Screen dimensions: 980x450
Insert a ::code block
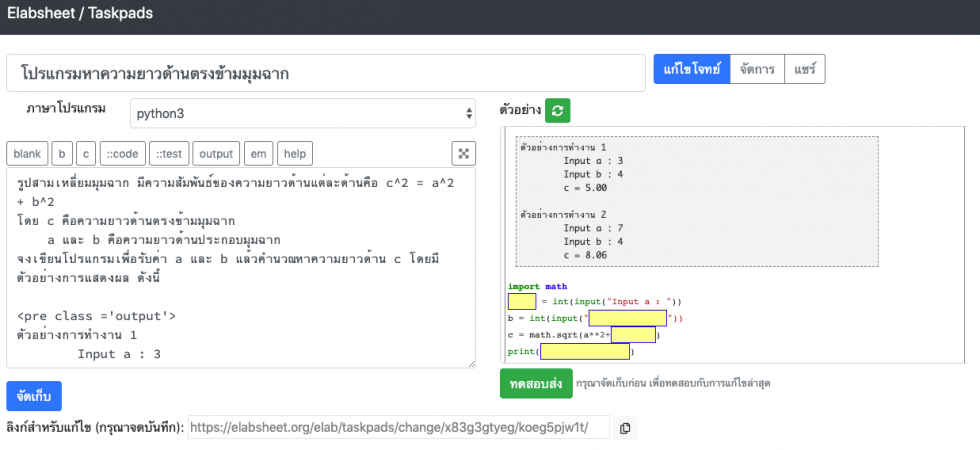[x=124, y=153]
